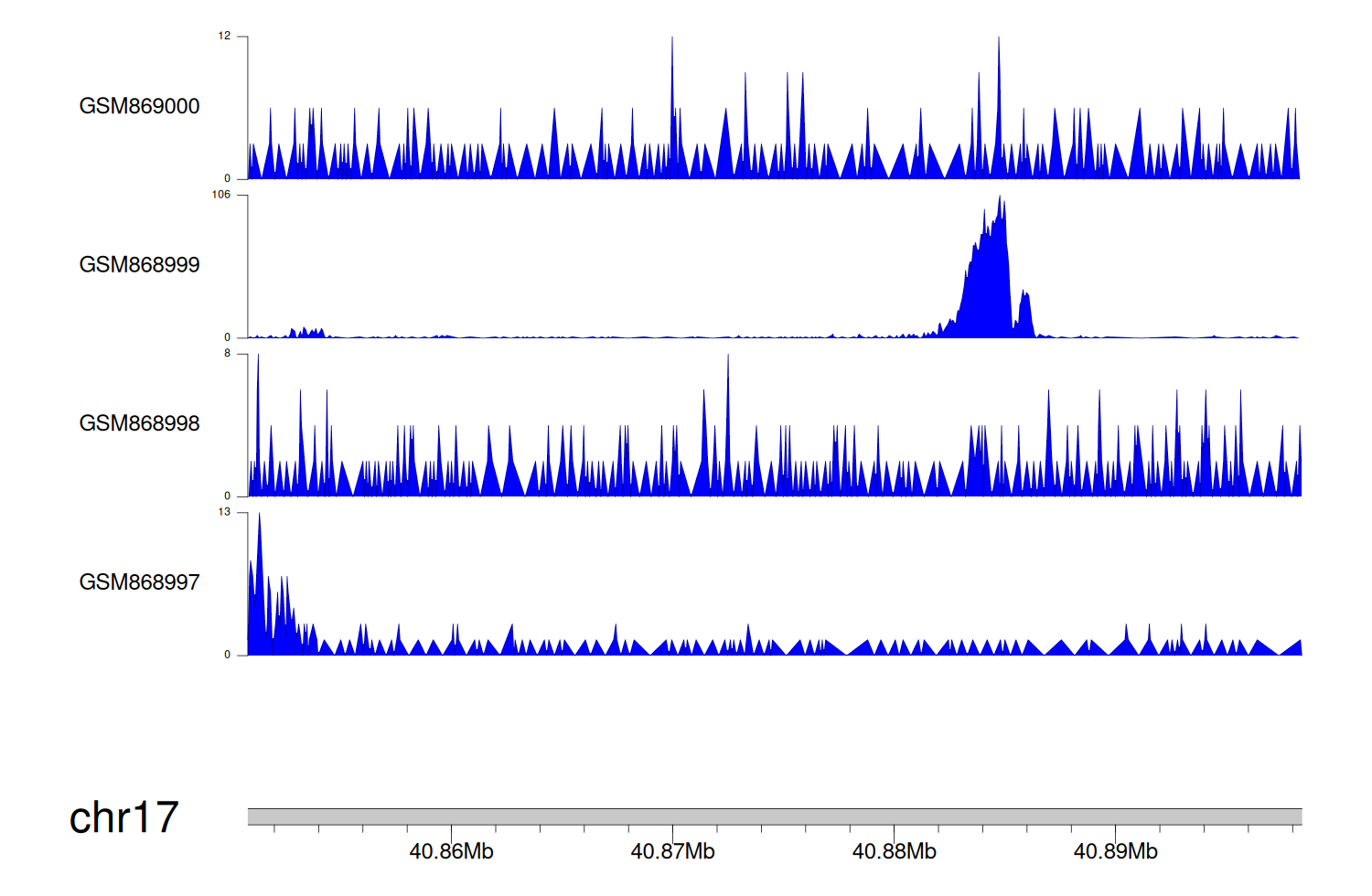Click the 40.86Mb axis tick label
Screen dimensions: 1372x896
(x=451, y=852)
